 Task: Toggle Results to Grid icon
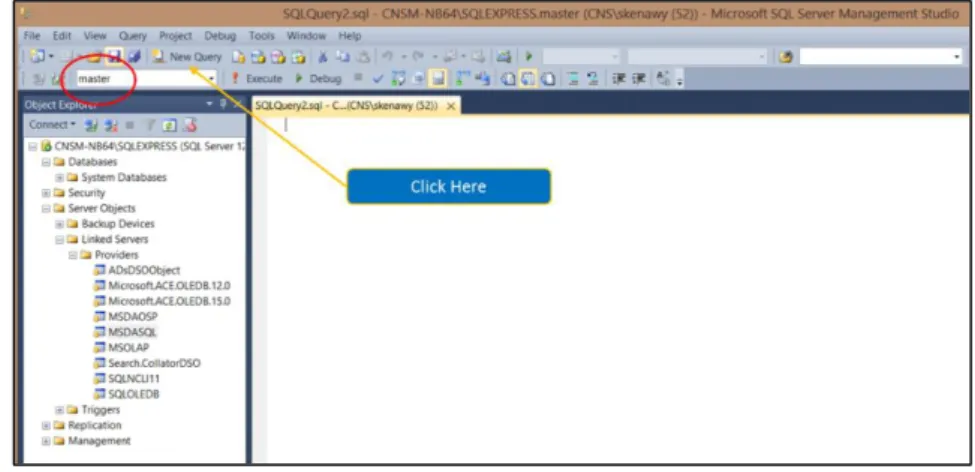(527, 79)
